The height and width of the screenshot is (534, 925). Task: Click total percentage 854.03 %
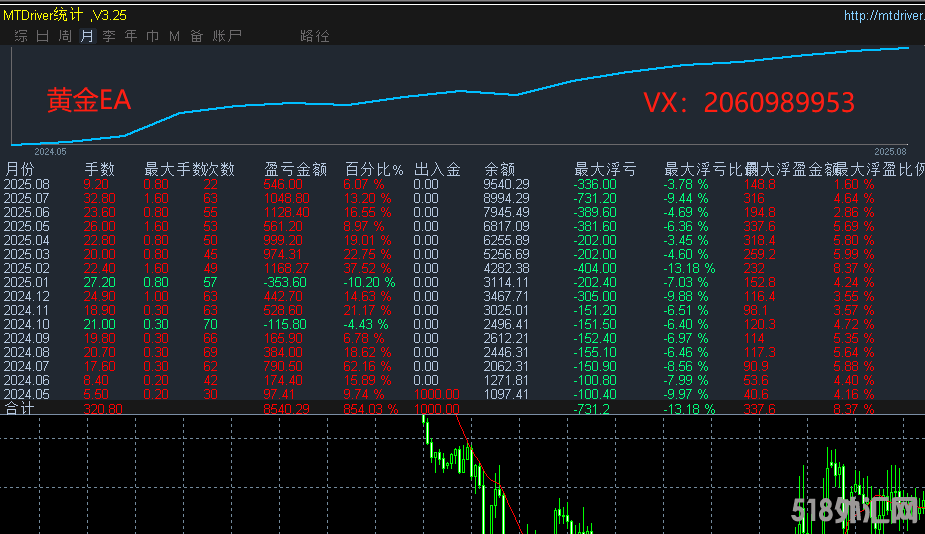point(370,408)
